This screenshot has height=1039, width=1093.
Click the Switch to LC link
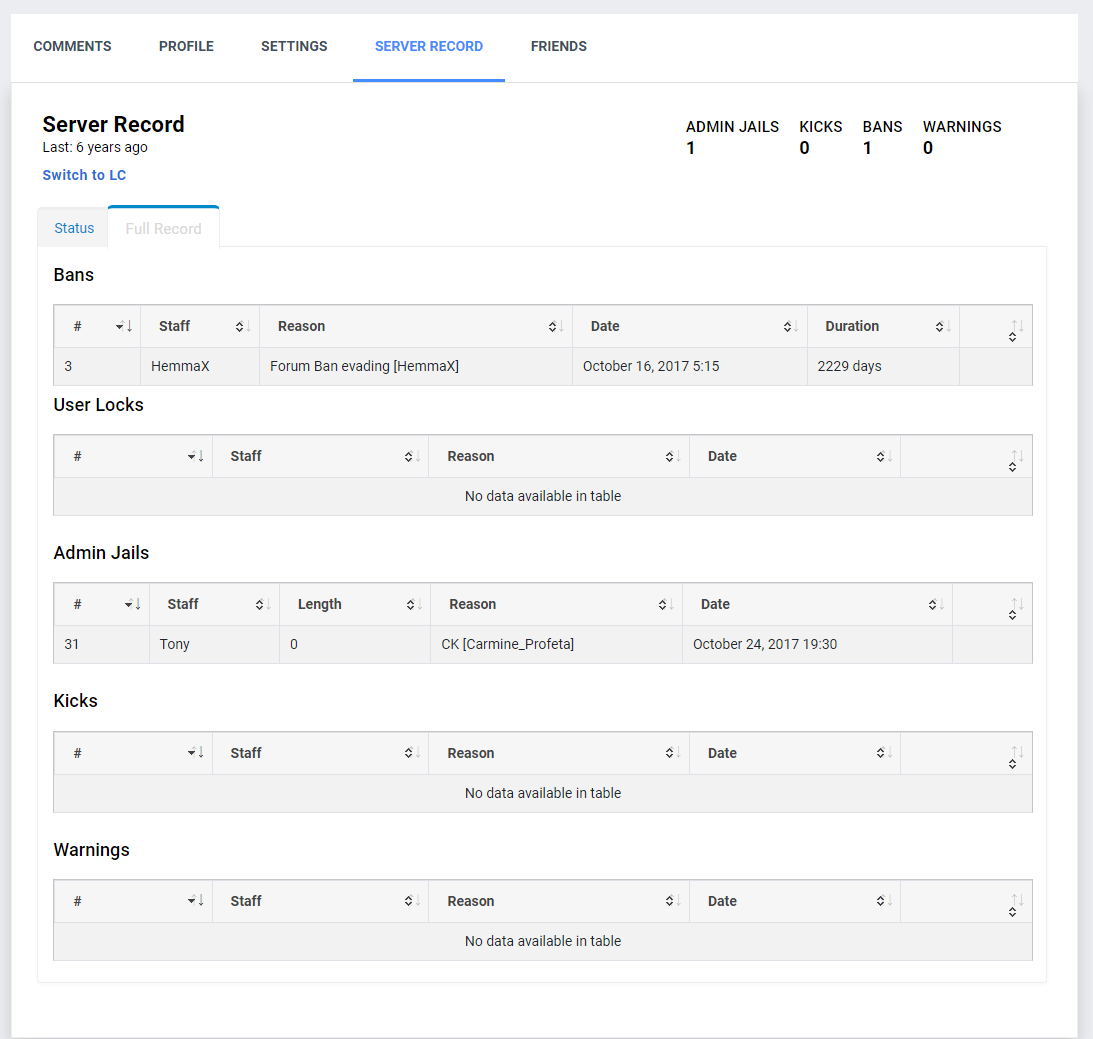click(x=84, y=175)
